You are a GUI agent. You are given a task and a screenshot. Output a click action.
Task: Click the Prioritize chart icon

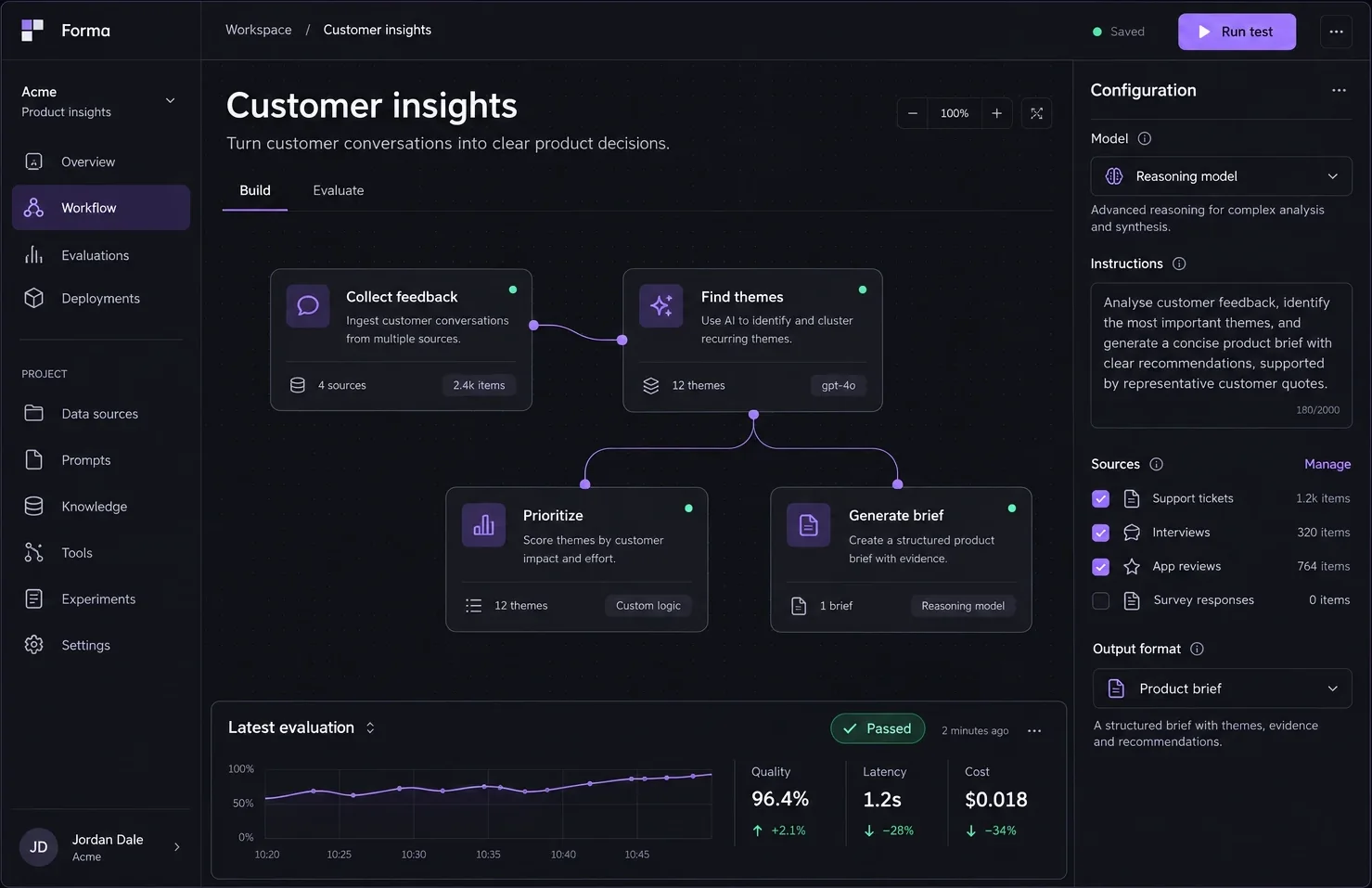[x=484, y=525]
